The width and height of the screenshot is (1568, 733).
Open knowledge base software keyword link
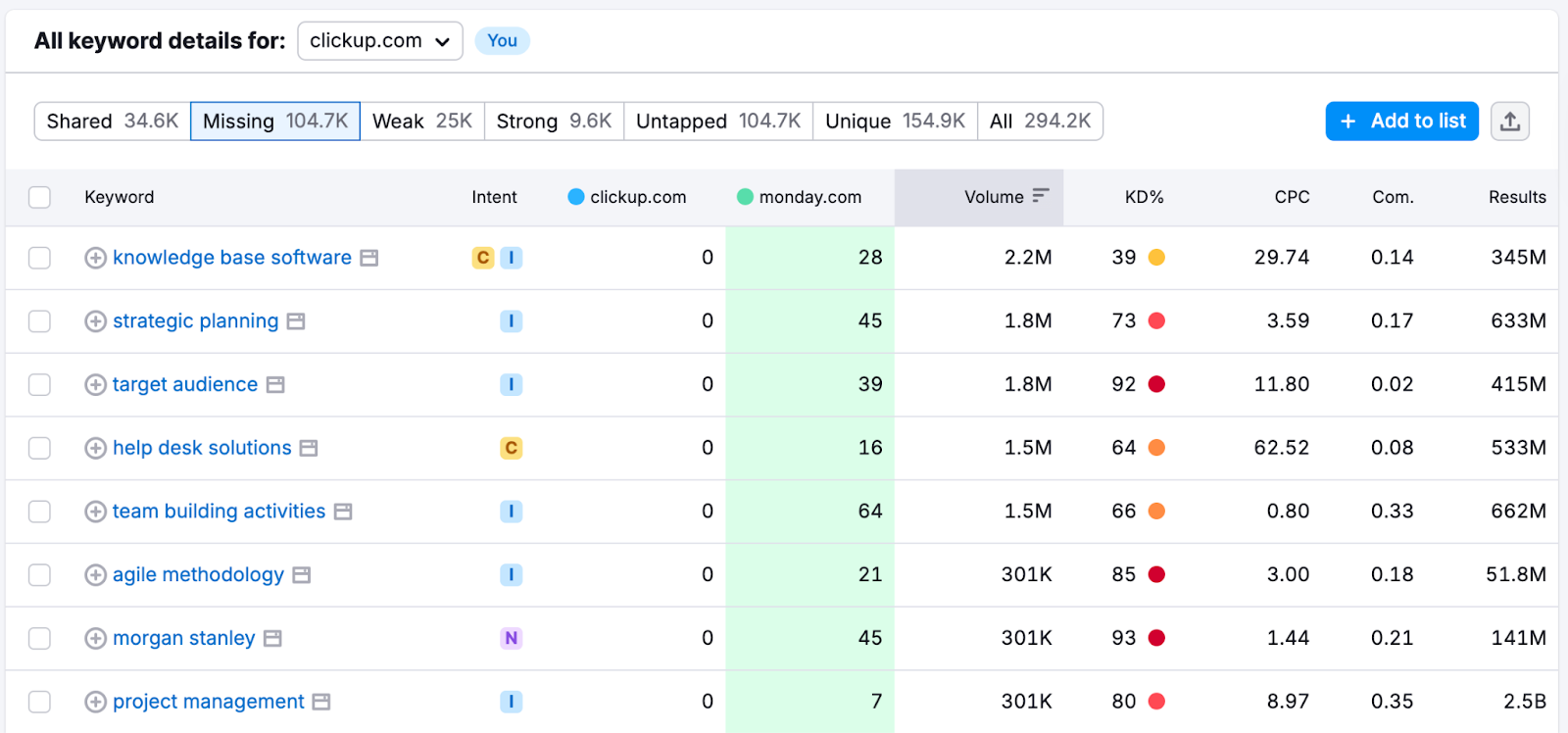click(232, 258)
